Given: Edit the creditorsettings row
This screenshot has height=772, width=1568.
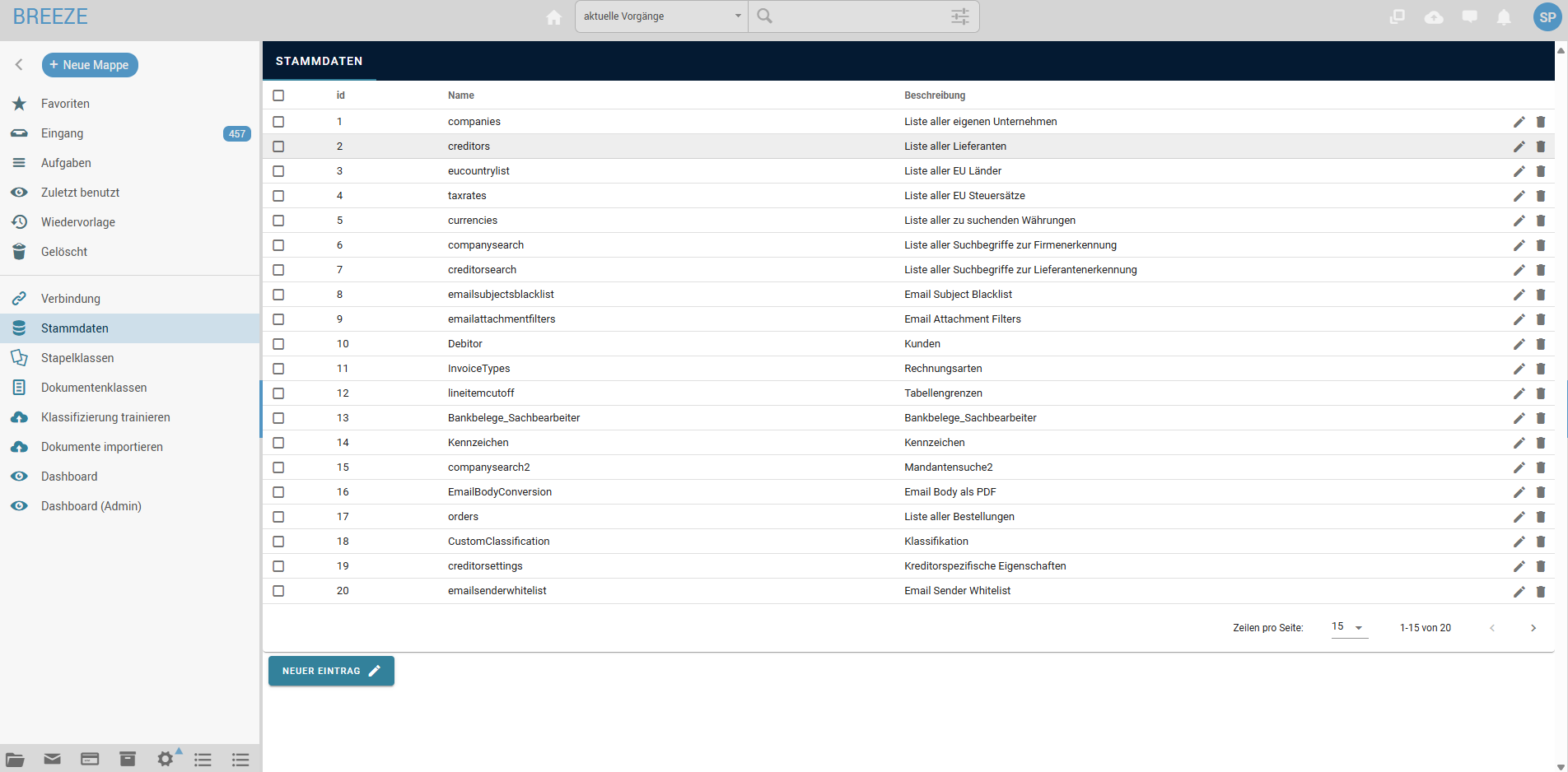Looking at the screenshot, I should [1519, 566].
